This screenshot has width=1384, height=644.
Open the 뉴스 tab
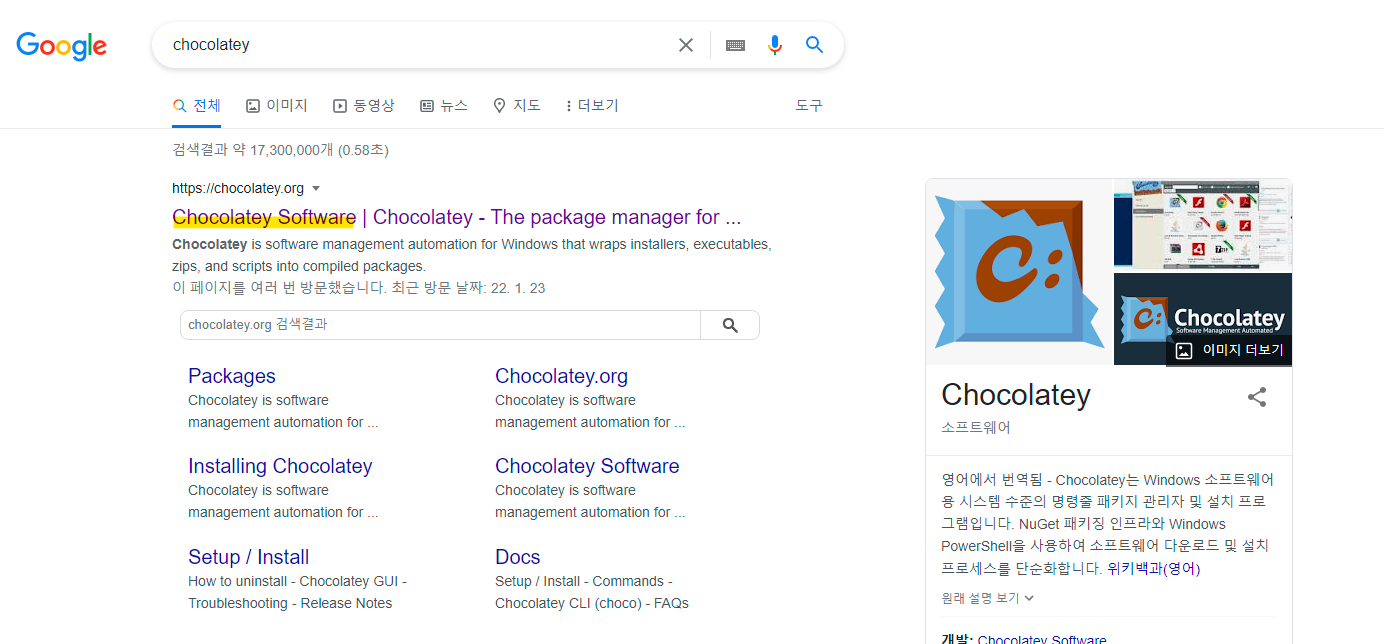(x=444, y=105)
